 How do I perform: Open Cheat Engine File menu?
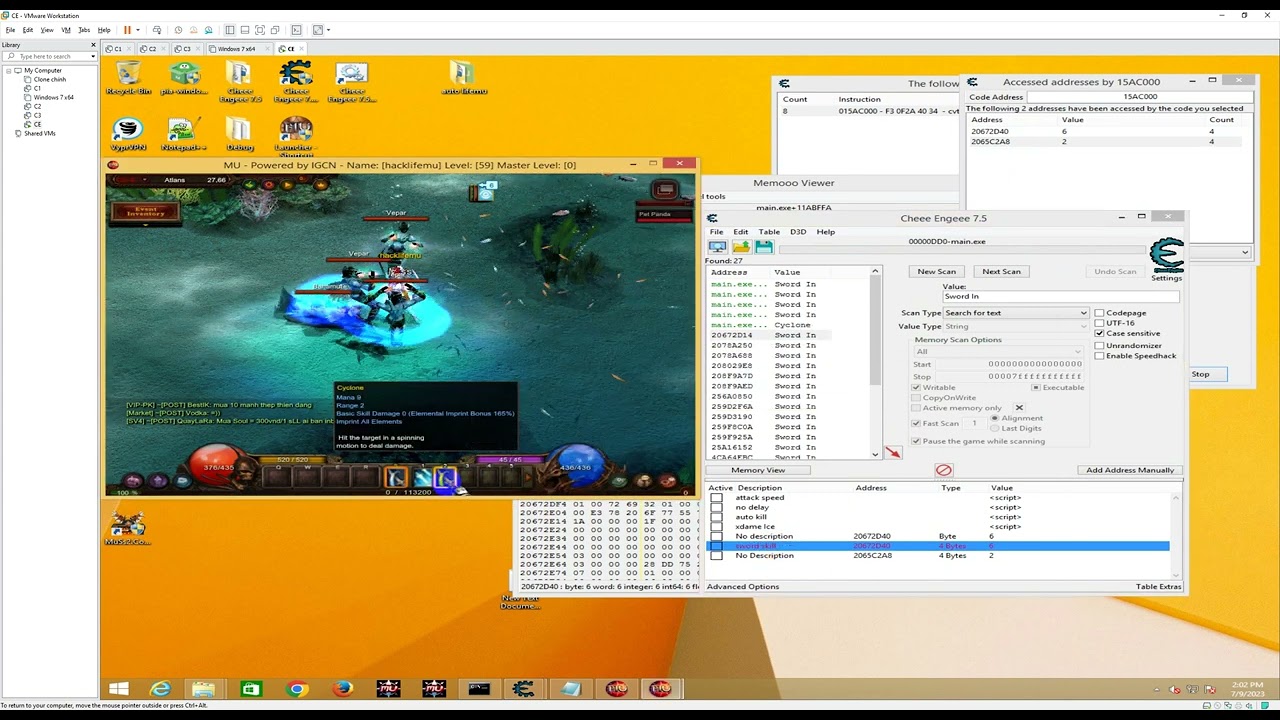tap(716, 232)
